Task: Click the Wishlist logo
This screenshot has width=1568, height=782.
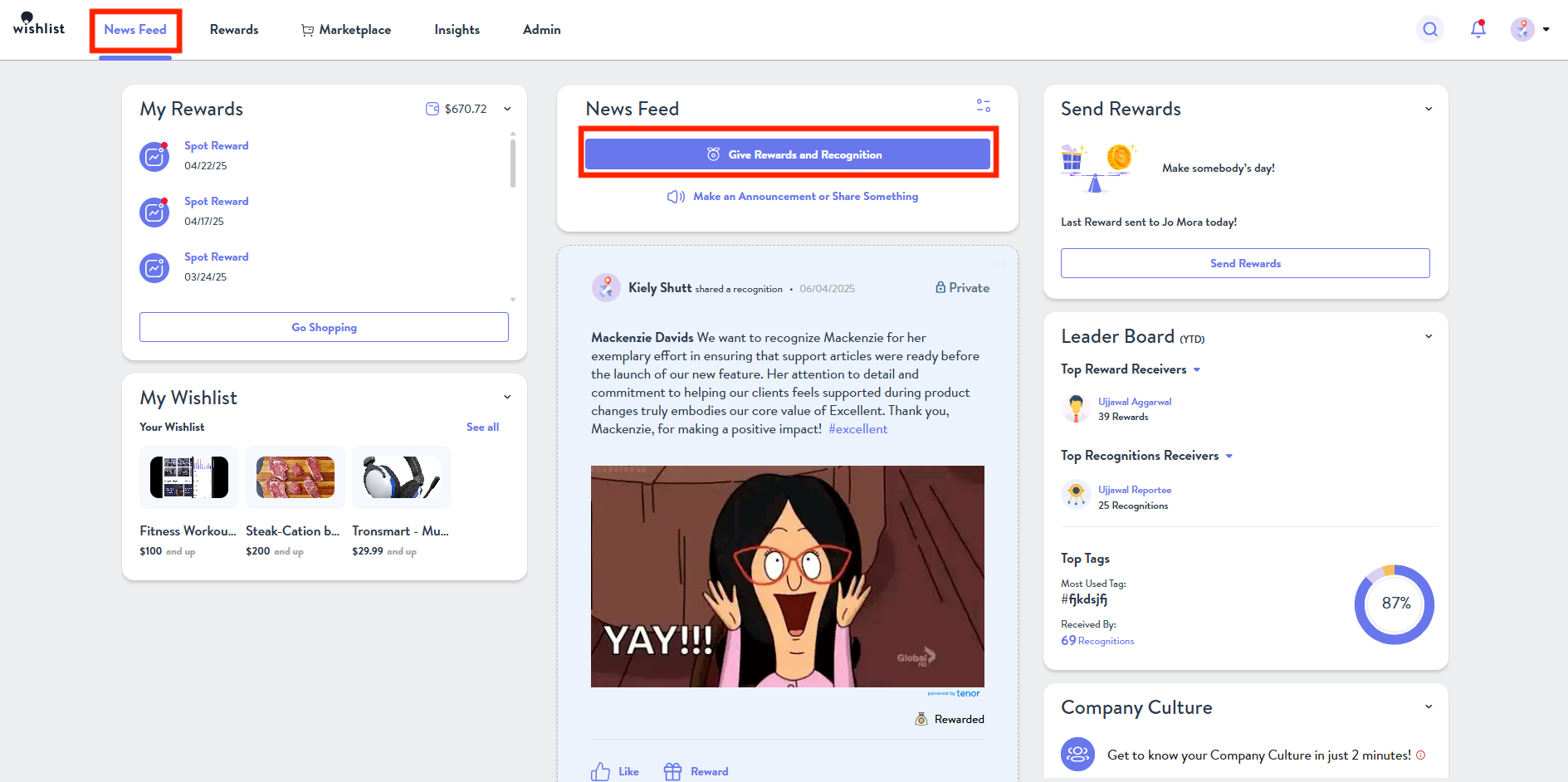Action: tap(38, 24)
